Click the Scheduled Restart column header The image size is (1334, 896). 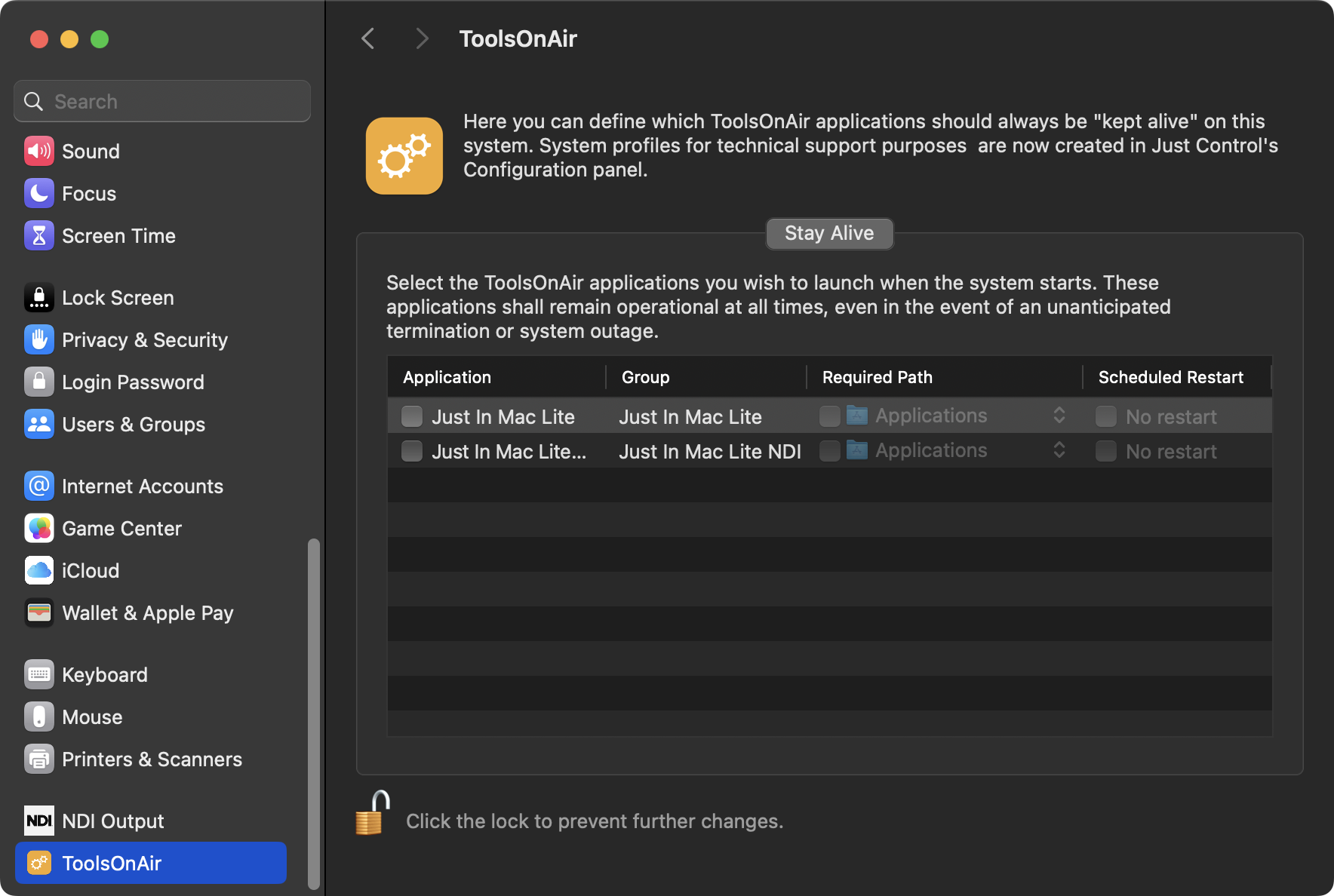click(1177, 377)
